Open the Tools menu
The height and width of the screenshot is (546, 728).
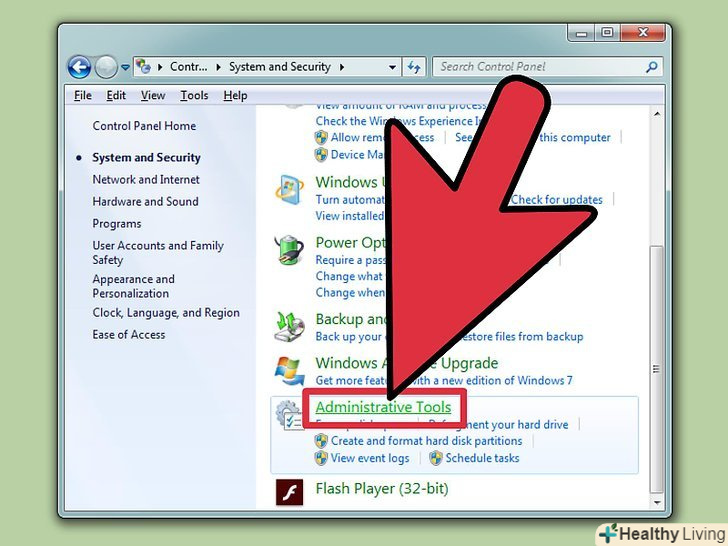point(194,96)
